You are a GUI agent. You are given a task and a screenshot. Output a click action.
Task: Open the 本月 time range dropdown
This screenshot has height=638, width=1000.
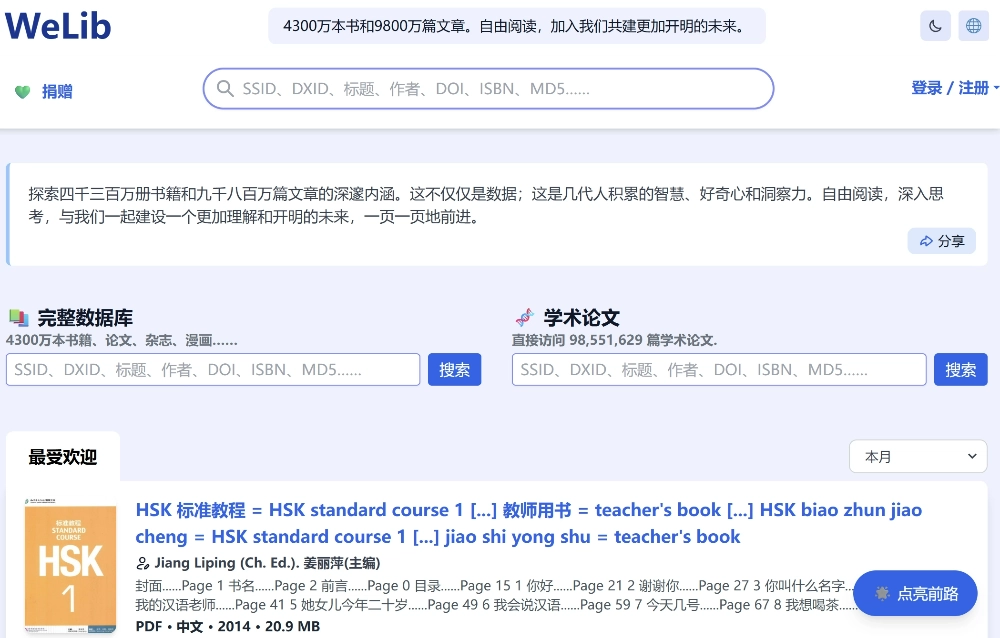click(917, 456)
